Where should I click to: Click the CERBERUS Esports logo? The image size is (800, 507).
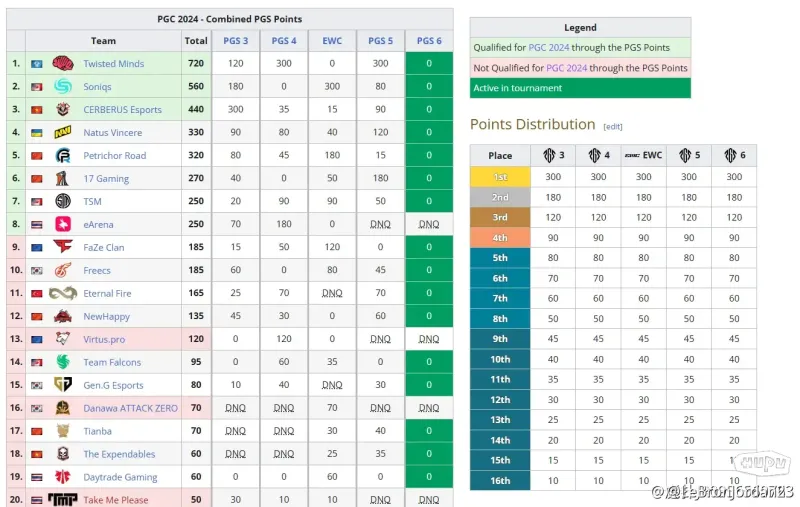63,109
